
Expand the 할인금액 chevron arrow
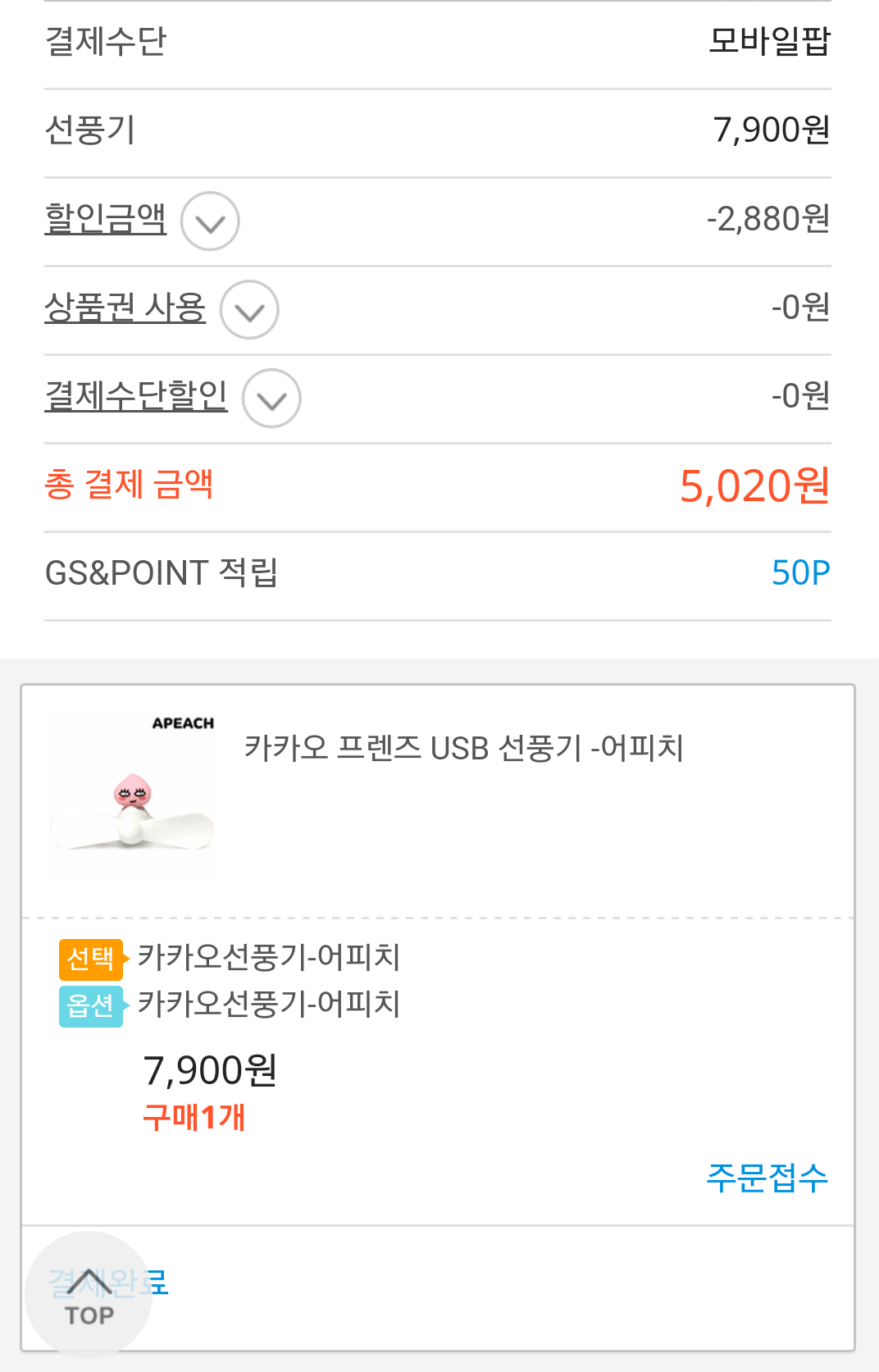point(210,221)
